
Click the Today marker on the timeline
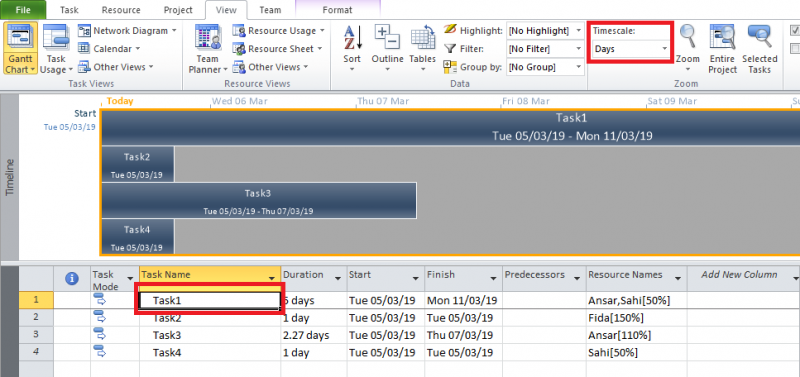click(120, 101)
